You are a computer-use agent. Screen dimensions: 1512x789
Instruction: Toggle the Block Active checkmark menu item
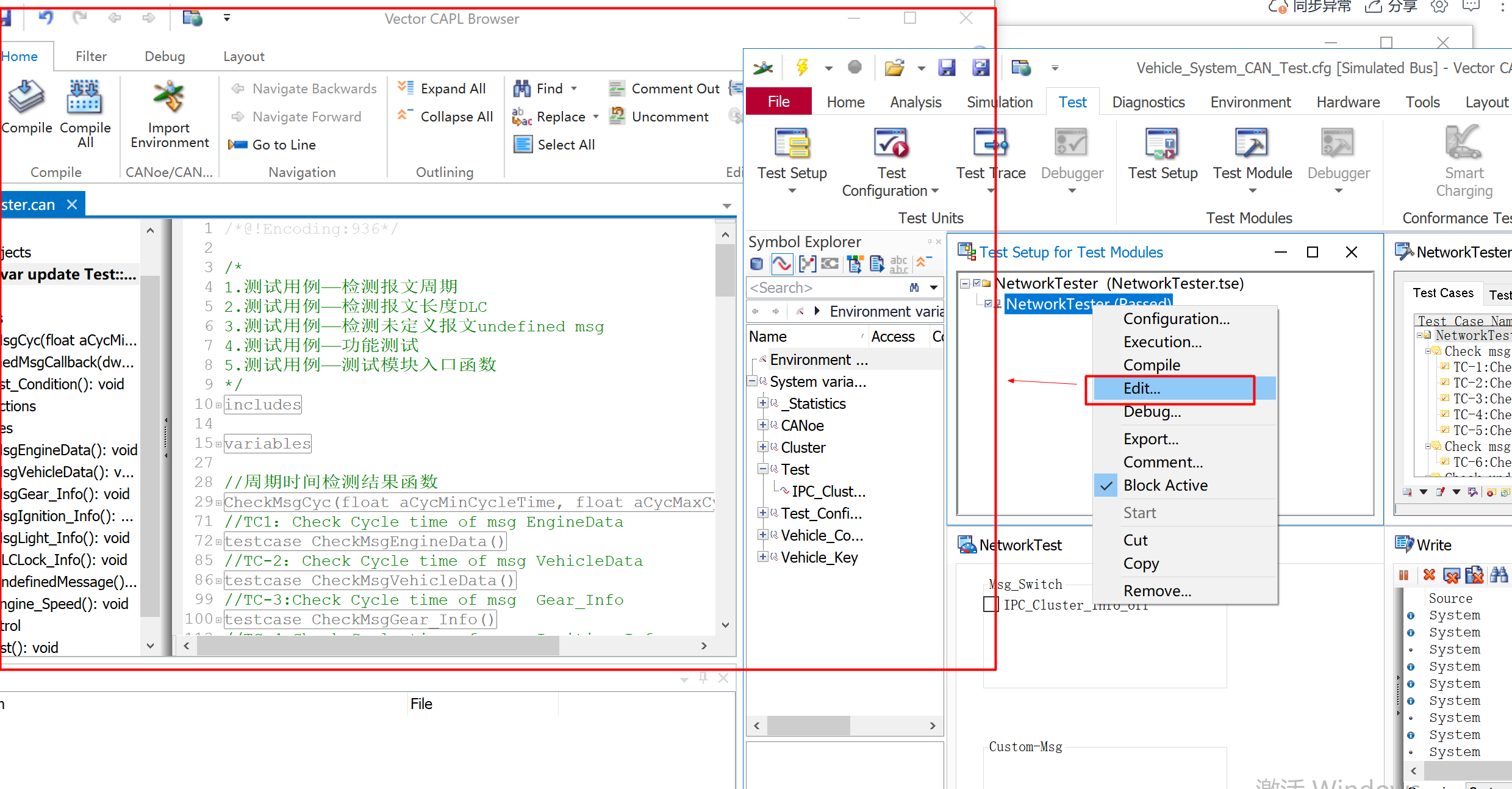pyautogui.click(x=1183, y=485)
